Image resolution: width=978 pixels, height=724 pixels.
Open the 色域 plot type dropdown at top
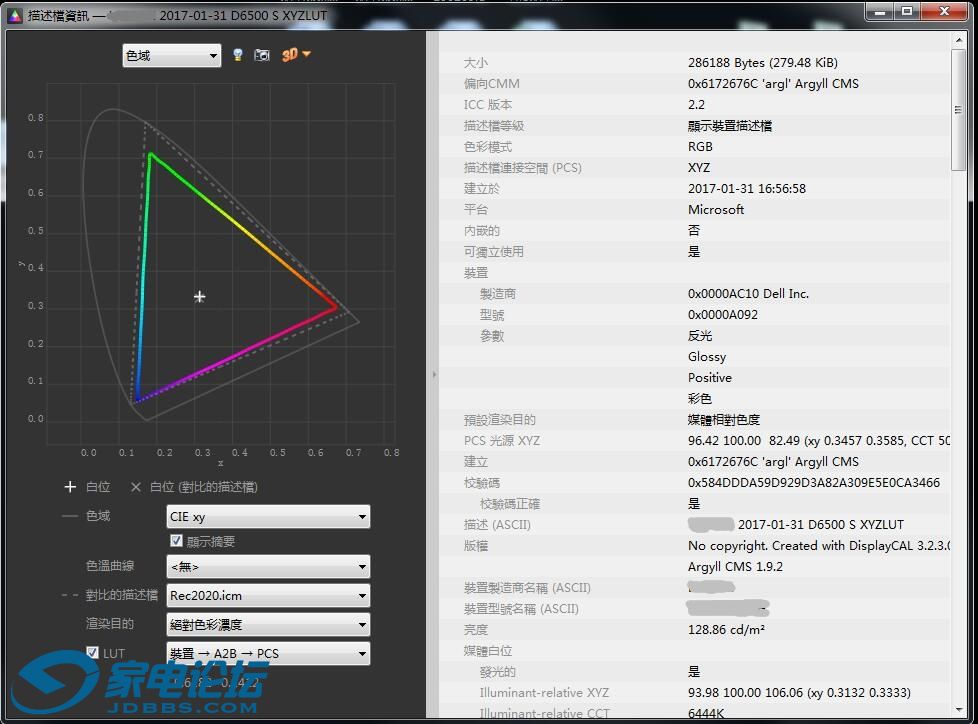pos(171,56)
